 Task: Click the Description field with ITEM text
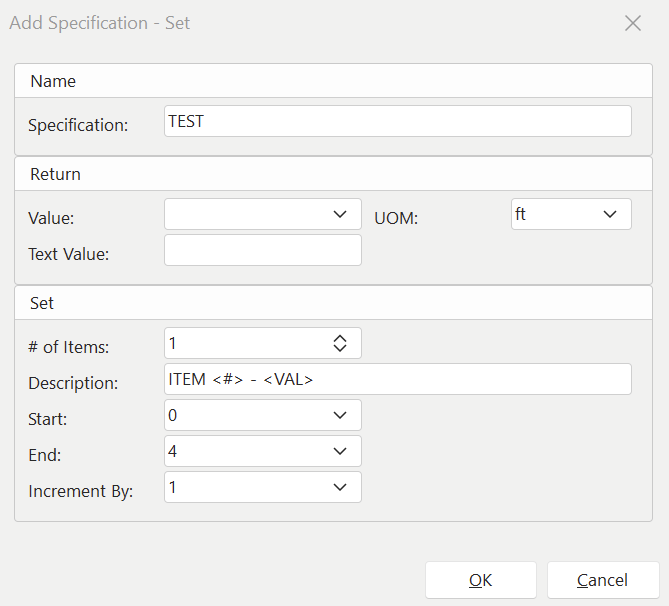(397, 379)
